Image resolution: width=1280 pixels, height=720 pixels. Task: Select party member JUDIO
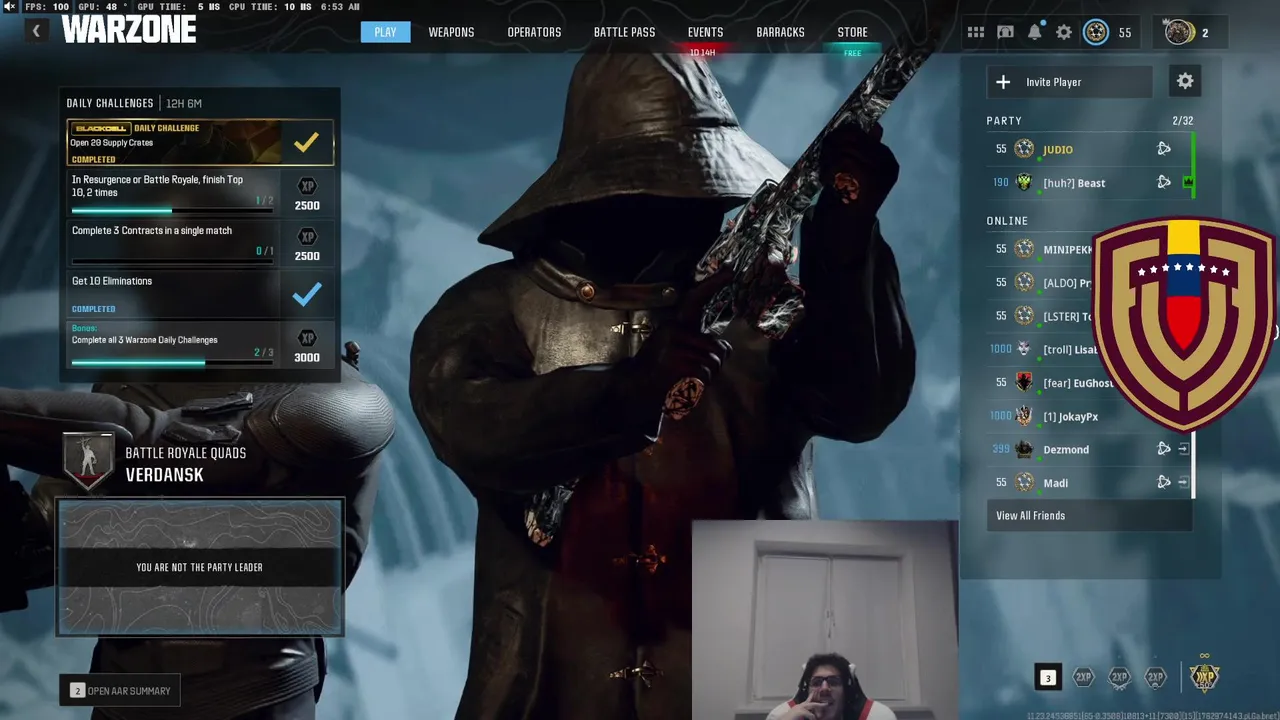1090,149
